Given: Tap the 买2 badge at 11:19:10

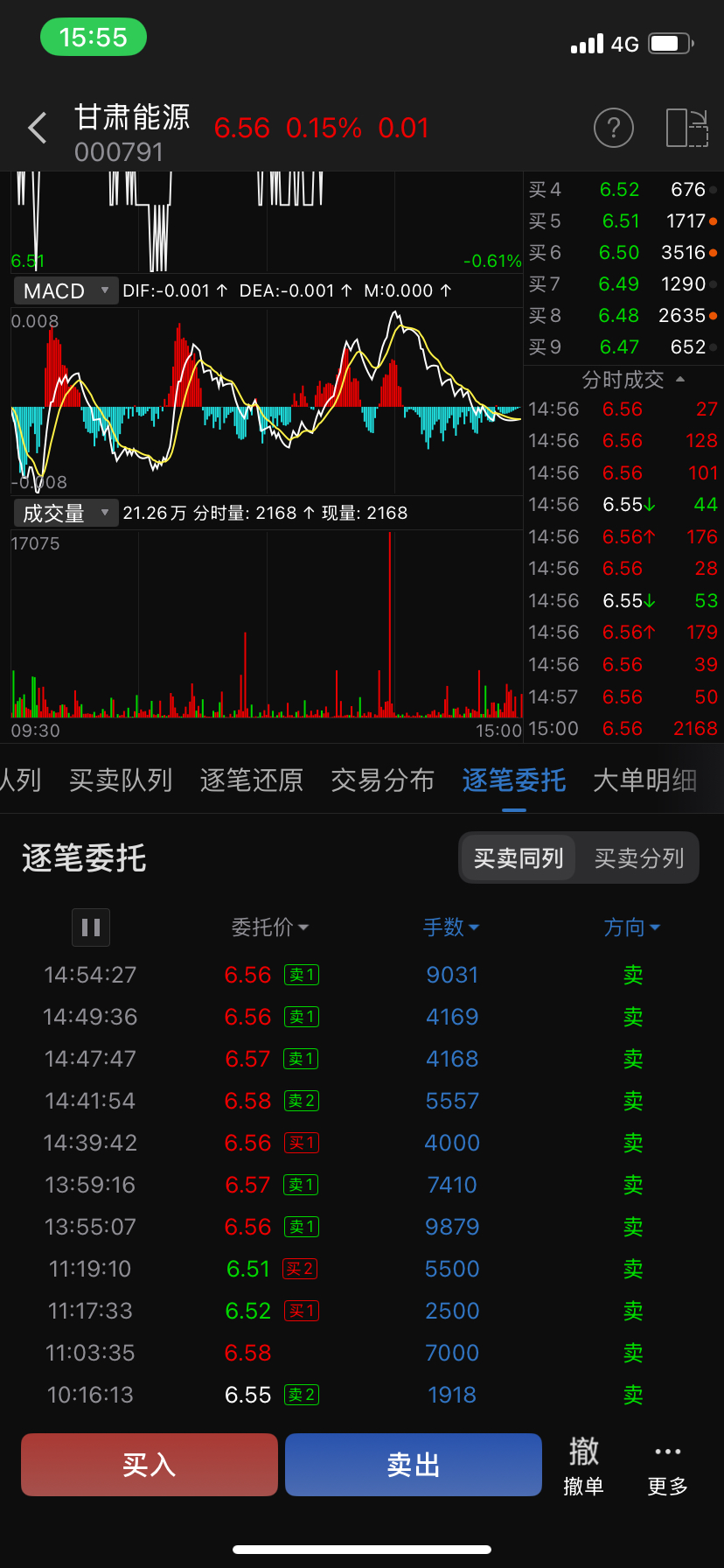Looking at the screenshot, I should point(300,1269).
